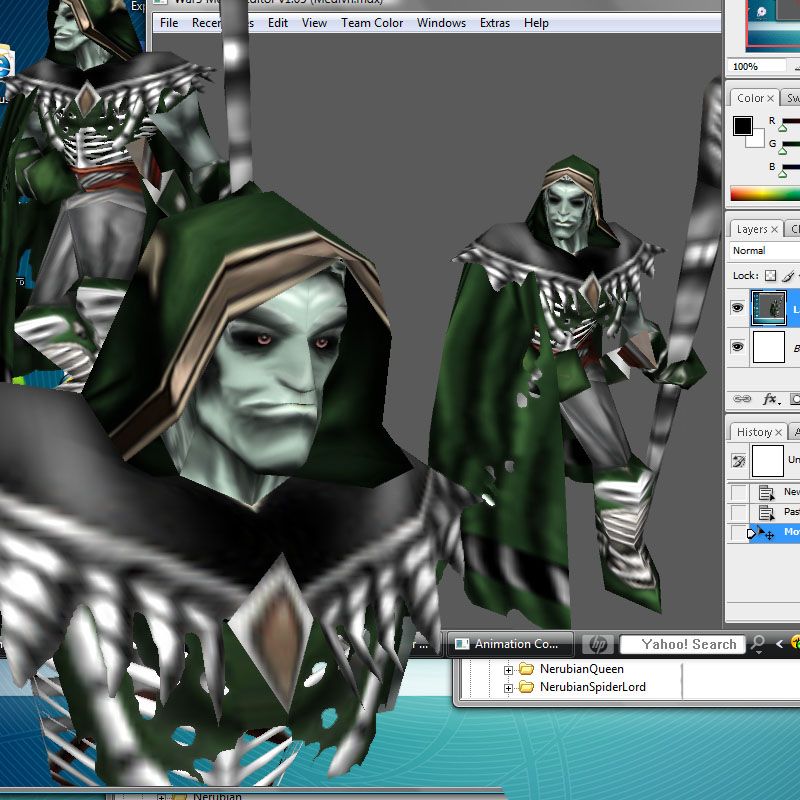Click the HP logo in taskbar
This screenshot has width=800, height=800.
coord(597,644)
